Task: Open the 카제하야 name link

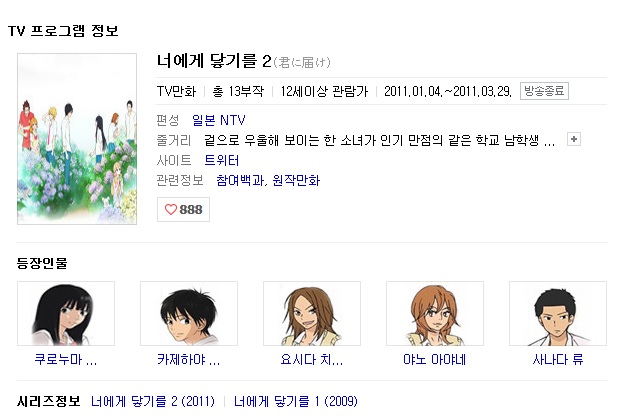Action: click(x=189, y=360)
